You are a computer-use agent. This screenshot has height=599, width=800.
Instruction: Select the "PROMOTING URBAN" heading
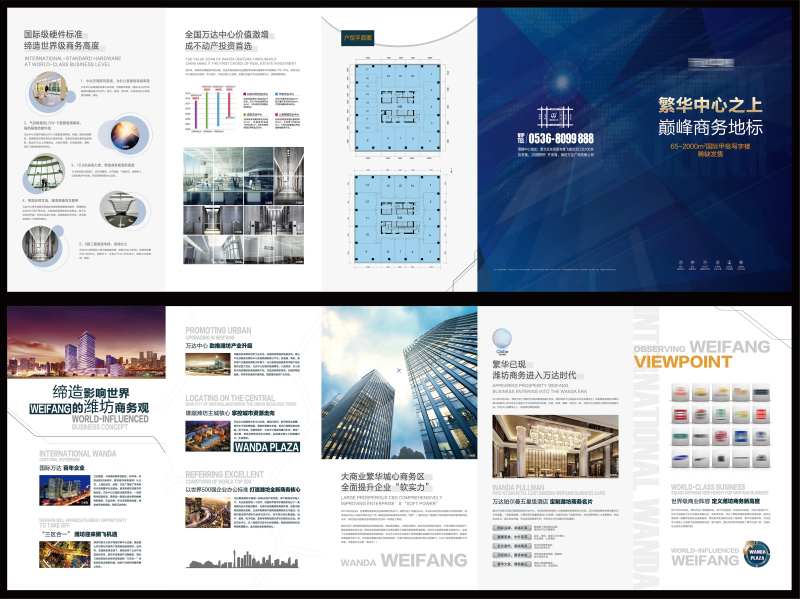(x=218, y=331)
